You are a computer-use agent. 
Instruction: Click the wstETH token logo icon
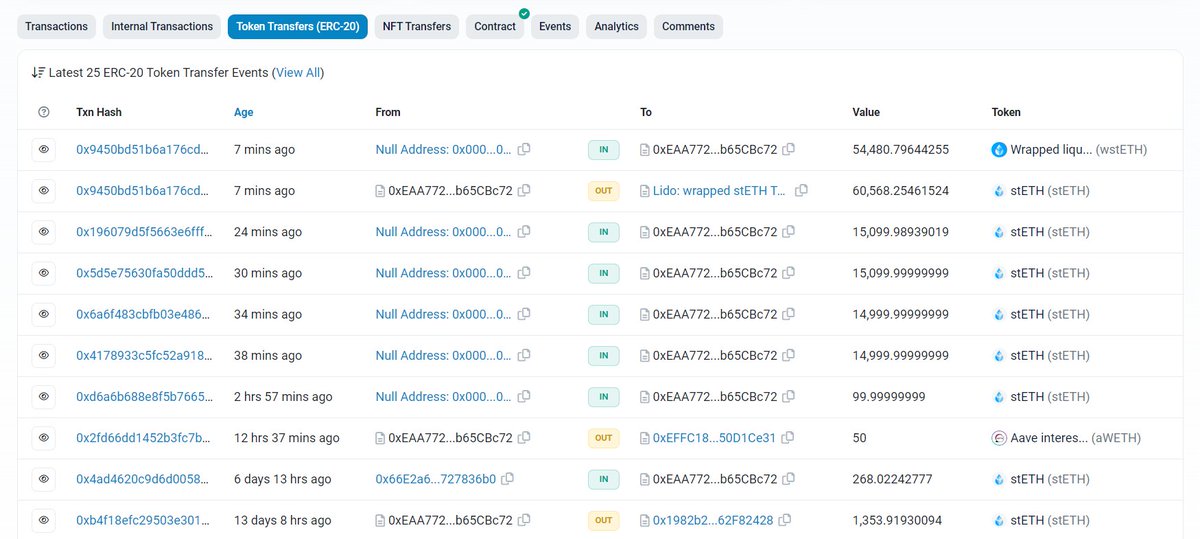[998, 149]
